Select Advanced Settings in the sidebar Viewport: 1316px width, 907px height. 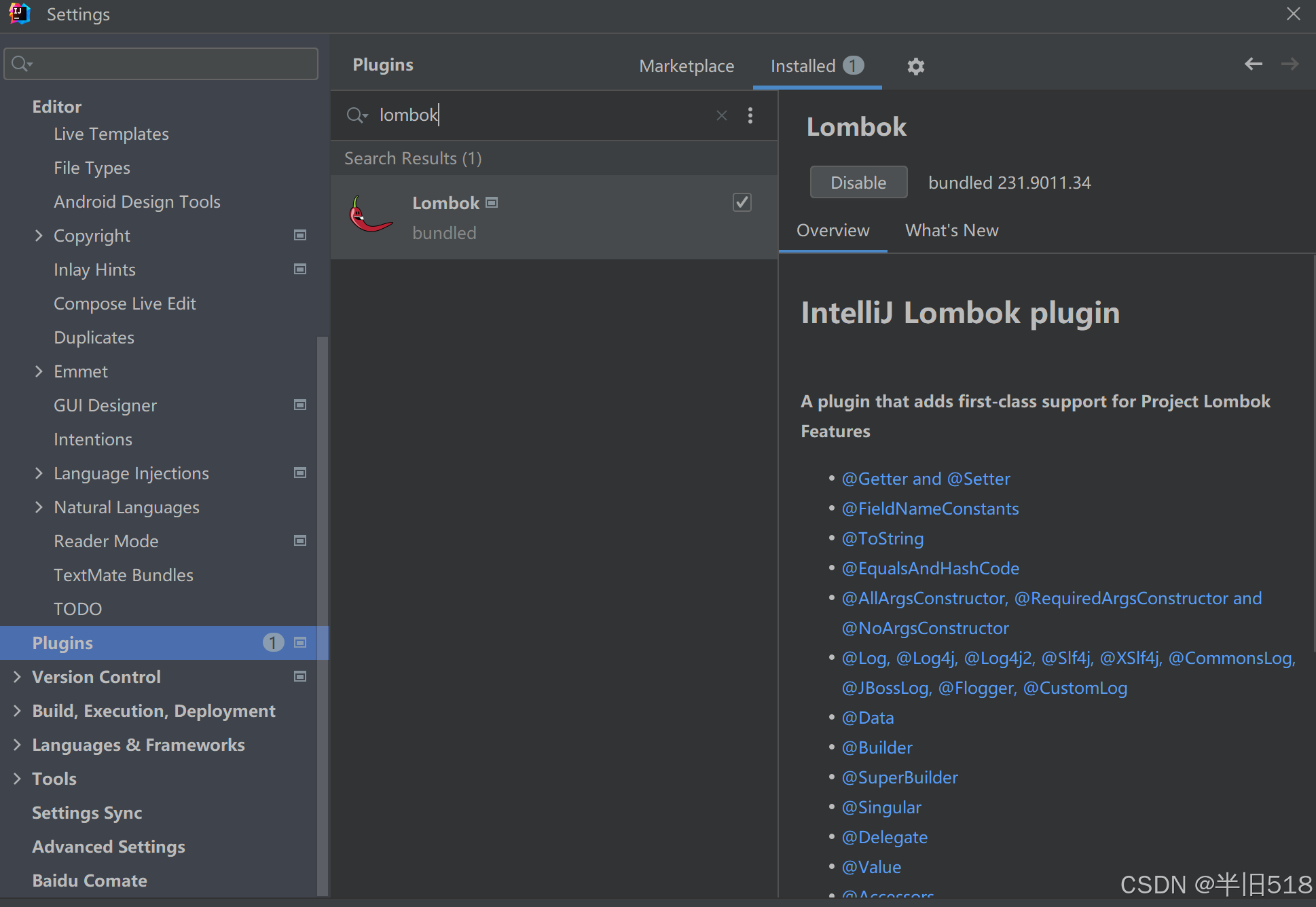point(109,847)
